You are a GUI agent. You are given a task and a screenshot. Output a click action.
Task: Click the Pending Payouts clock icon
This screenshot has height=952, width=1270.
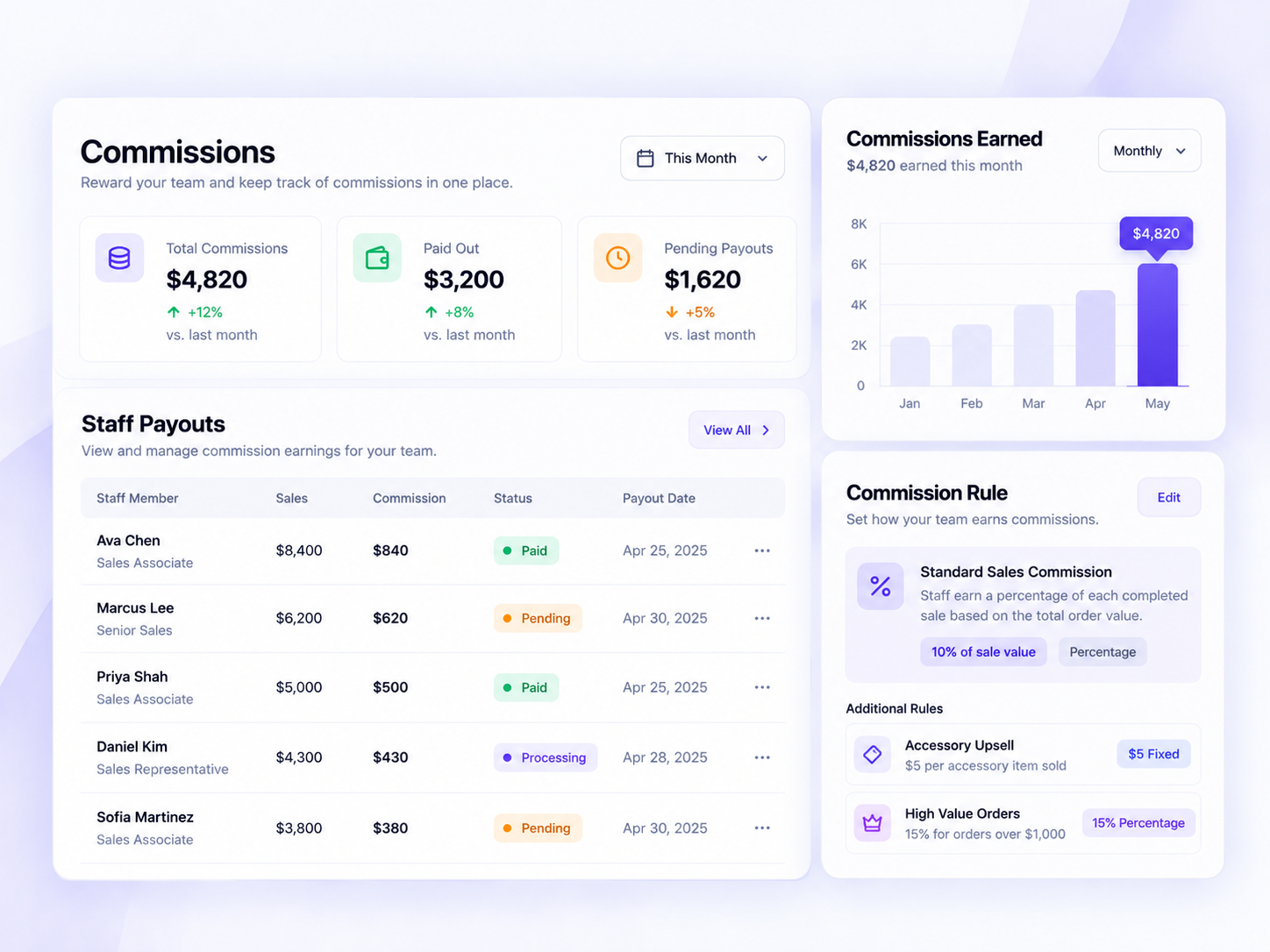point(618,258)
